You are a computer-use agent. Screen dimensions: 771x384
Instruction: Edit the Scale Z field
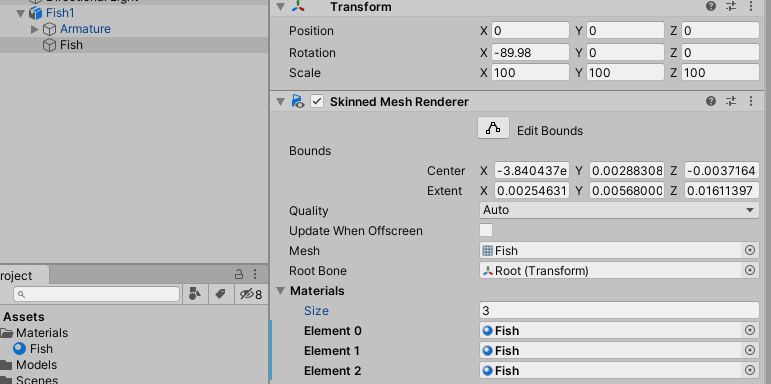(x=720, y=72)
